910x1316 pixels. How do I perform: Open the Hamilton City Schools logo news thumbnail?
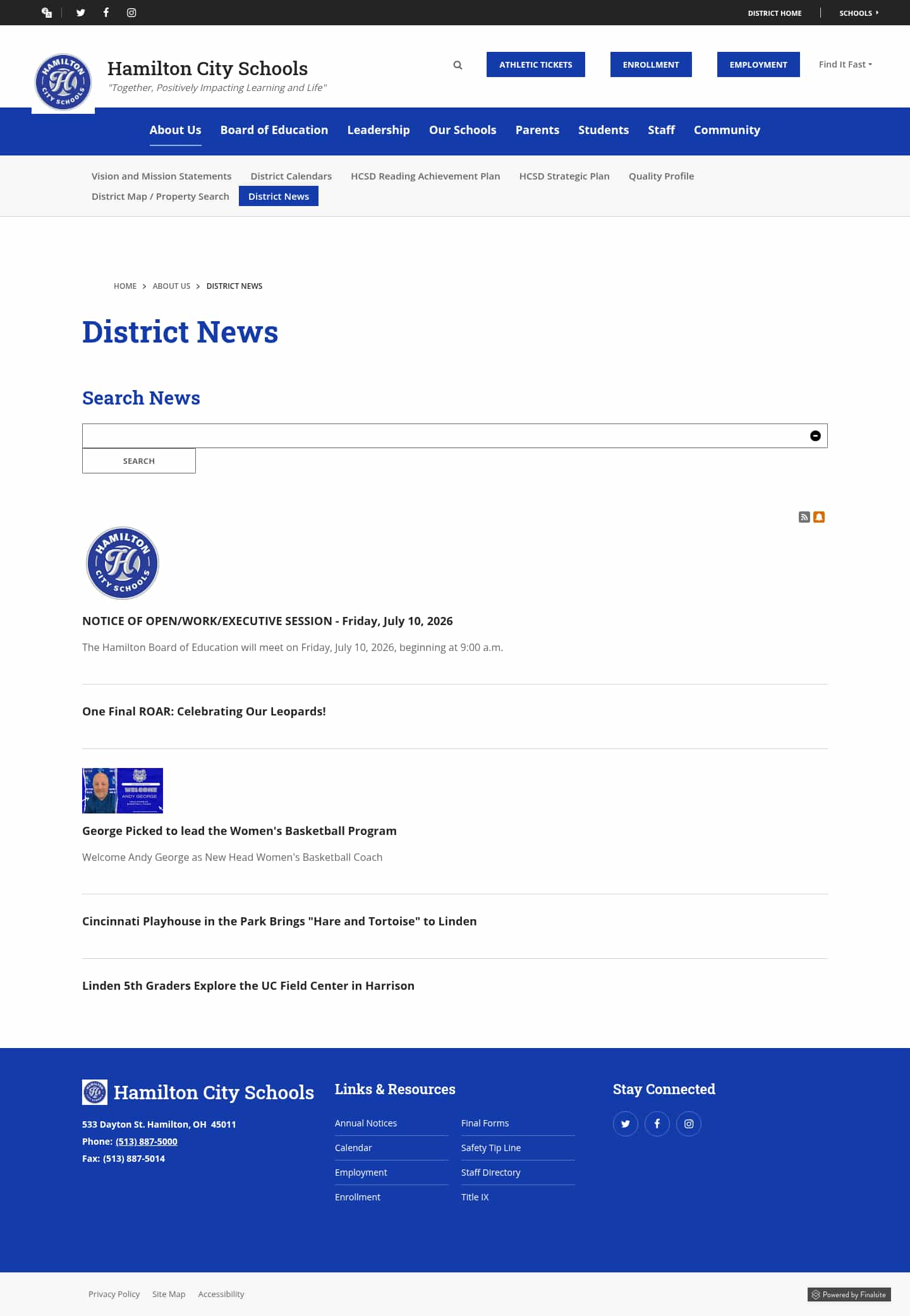pos(123,563)
